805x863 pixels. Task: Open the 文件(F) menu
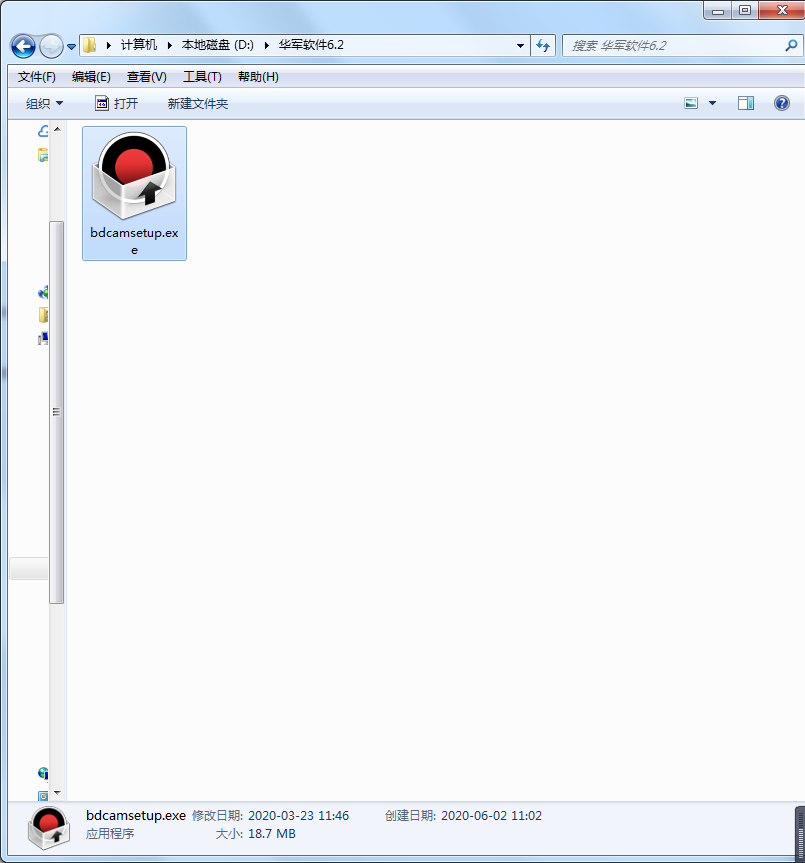[36, 77]
